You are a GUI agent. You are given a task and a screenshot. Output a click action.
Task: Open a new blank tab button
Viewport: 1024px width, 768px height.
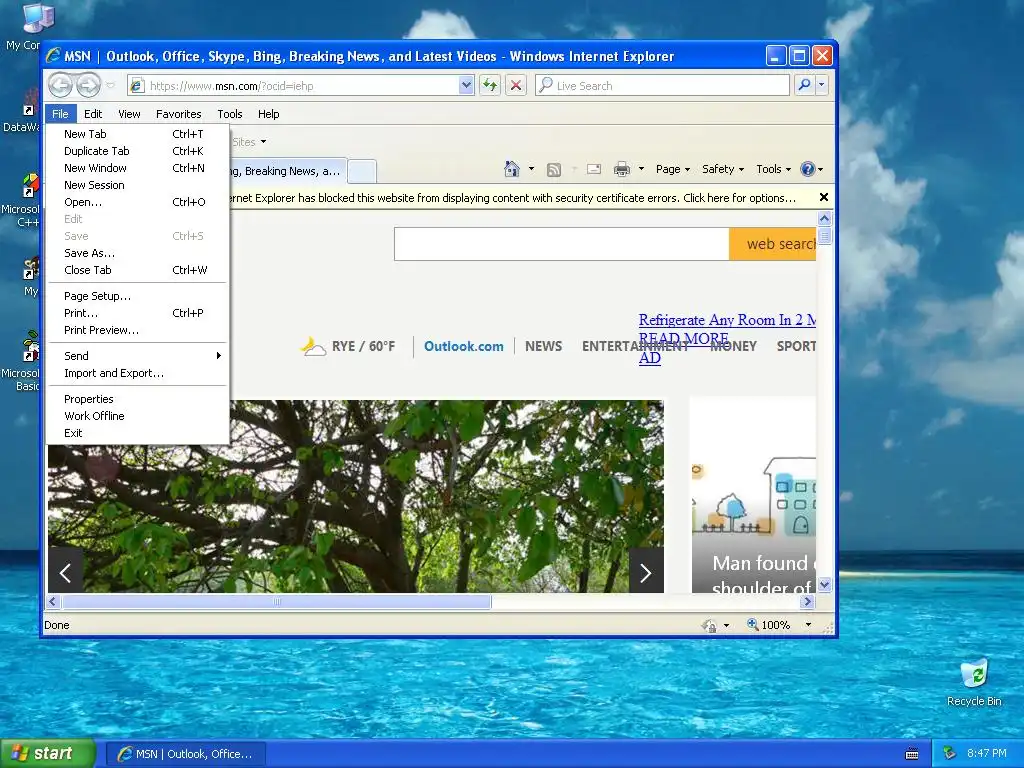pyautogui.click(x=362, y=171)
